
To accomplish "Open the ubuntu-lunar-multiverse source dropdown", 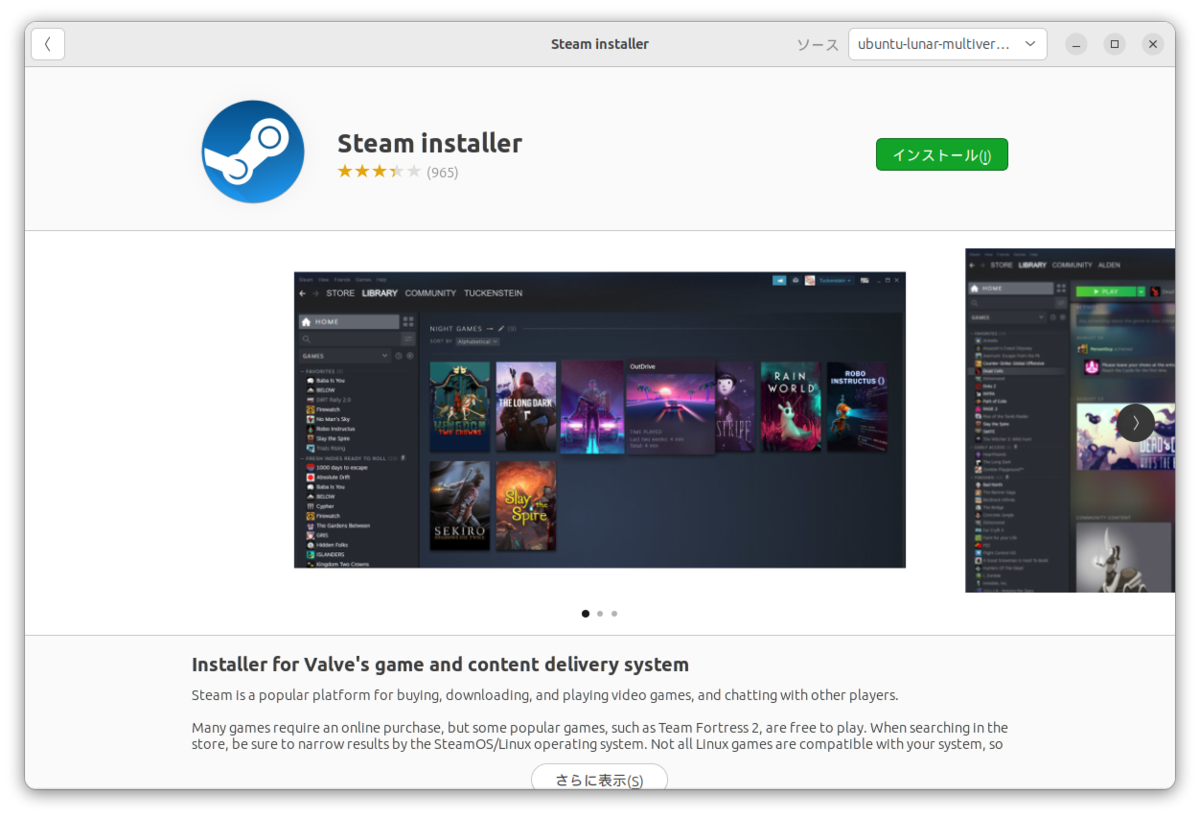I will pyautogui.click(x=947, y=44).
